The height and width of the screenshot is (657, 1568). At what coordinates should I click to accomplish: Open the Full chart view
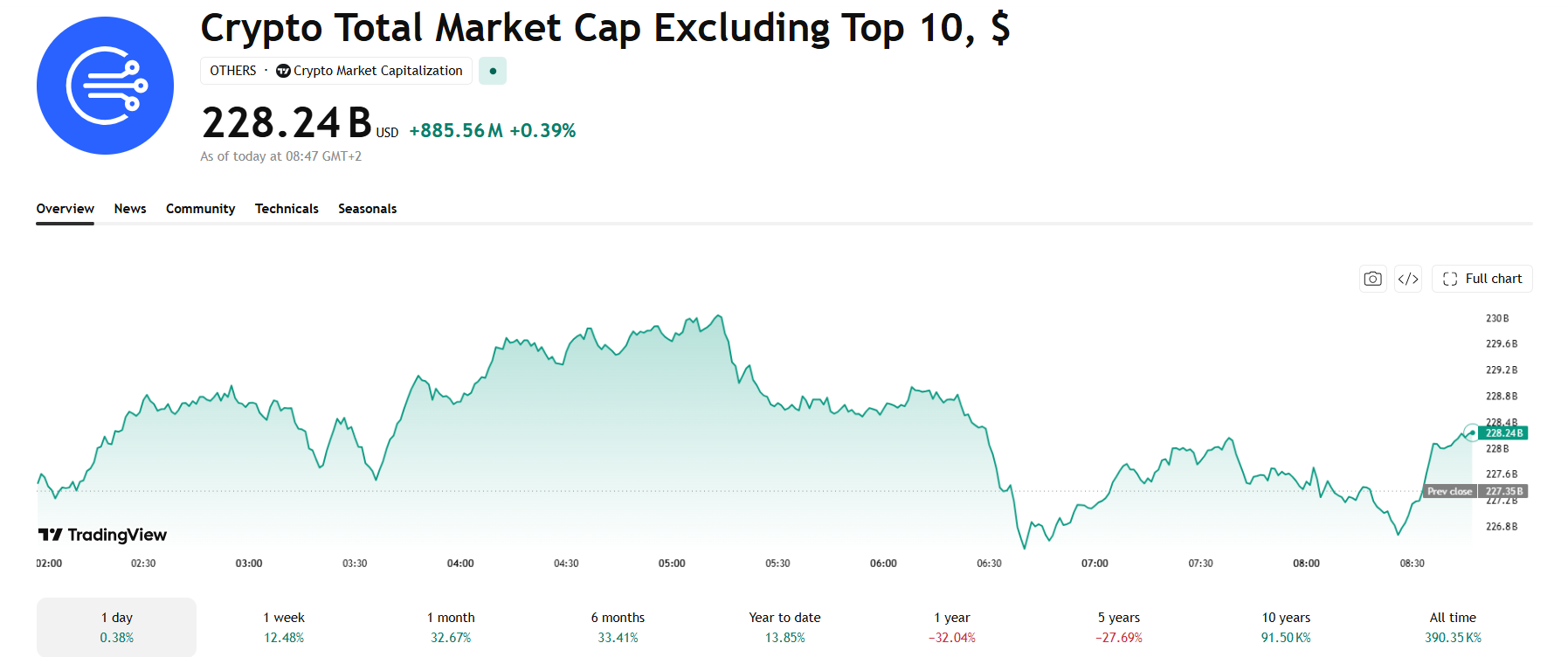point(1482,279)
